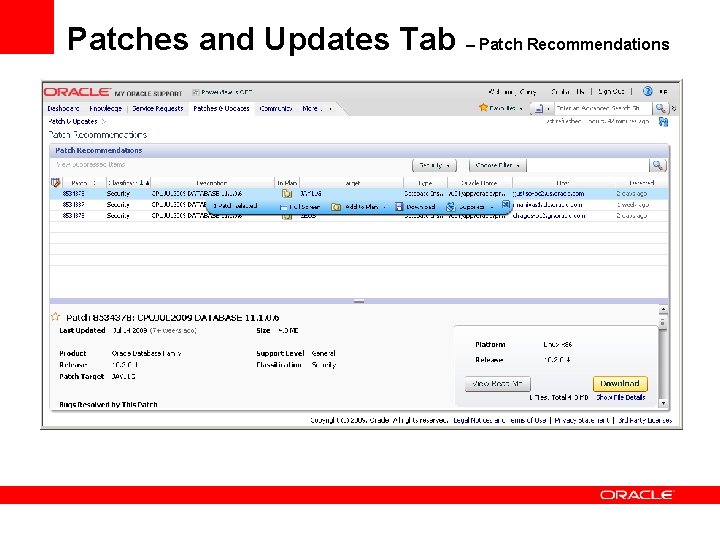Click the Suppress icon in popup toolbar
The height and width of the screenshot is (540, 720).
pos(450,207)
